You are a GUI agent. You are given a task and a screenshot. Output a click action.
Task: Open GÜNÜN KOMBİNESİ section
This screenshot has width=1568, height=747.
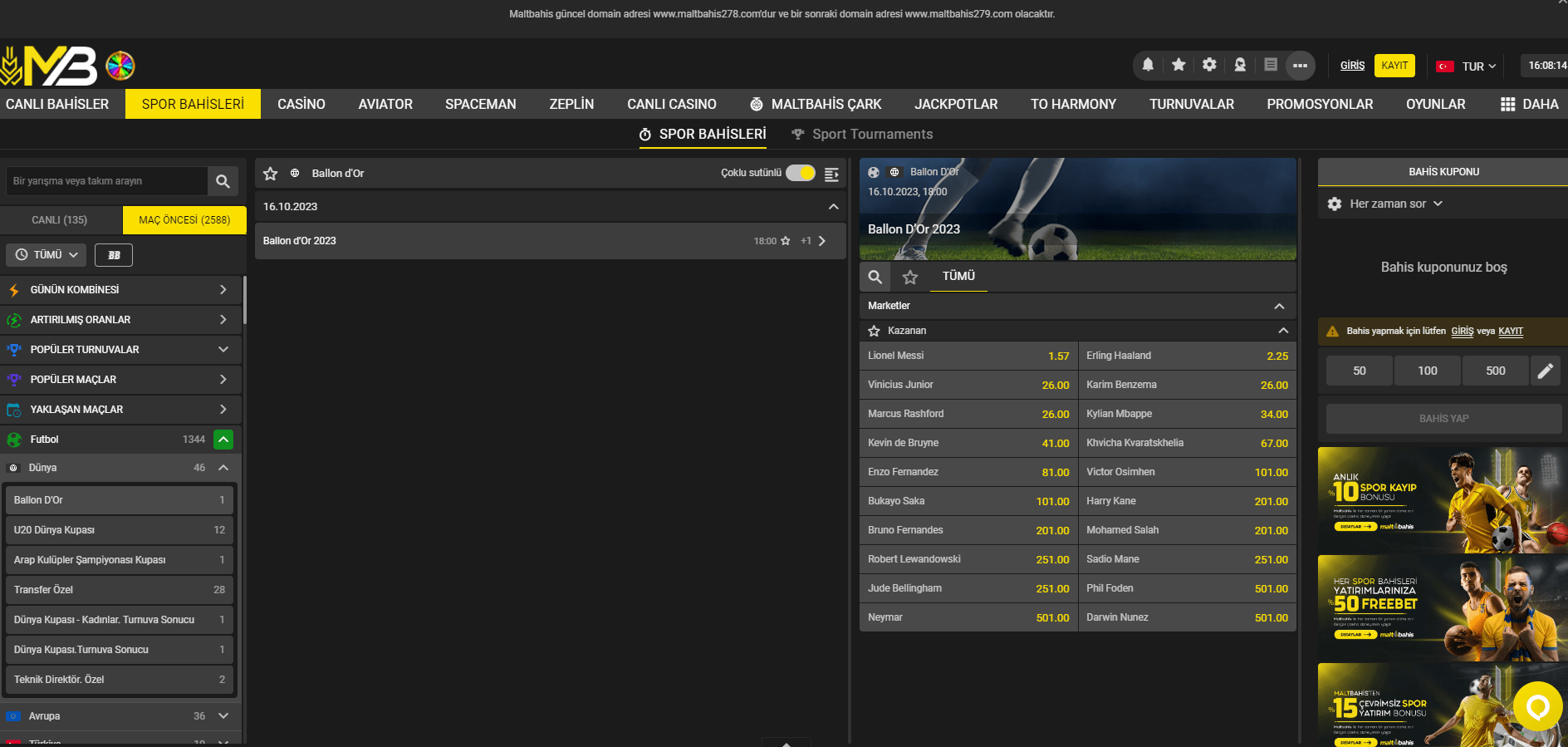tap(121, 290)
